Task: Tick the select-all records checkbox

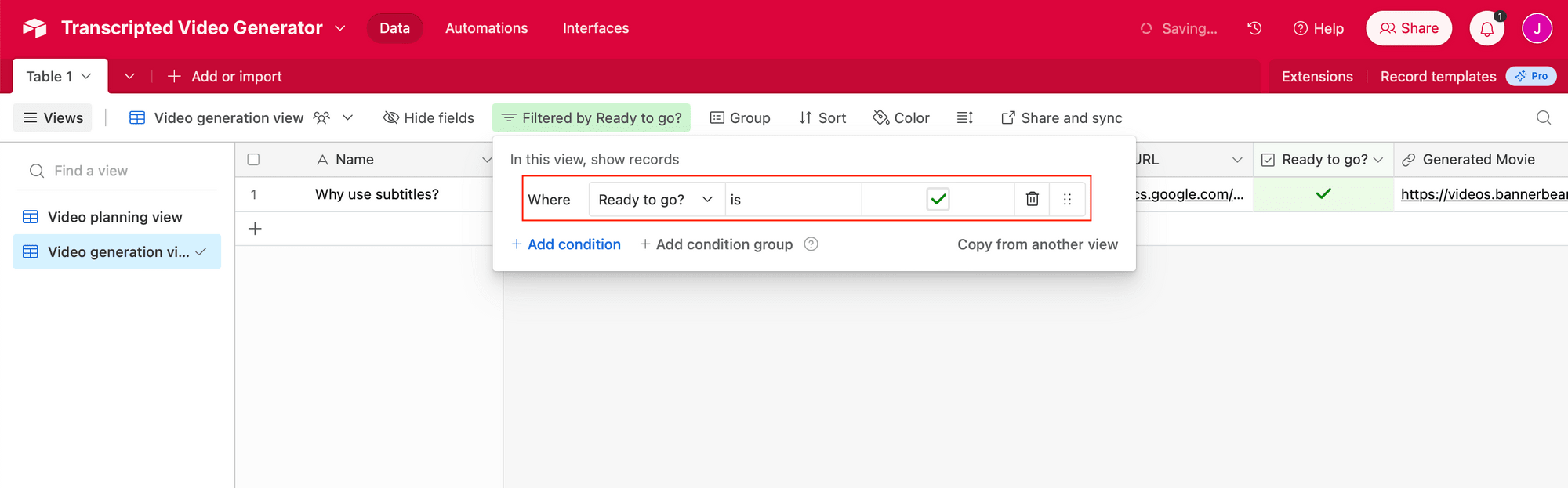Action: pos(253,160)
